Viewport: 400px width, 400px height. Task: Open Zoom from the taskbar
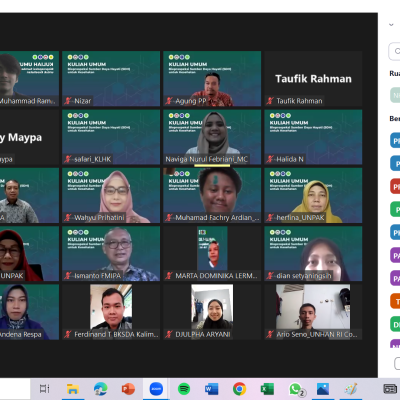156,389
